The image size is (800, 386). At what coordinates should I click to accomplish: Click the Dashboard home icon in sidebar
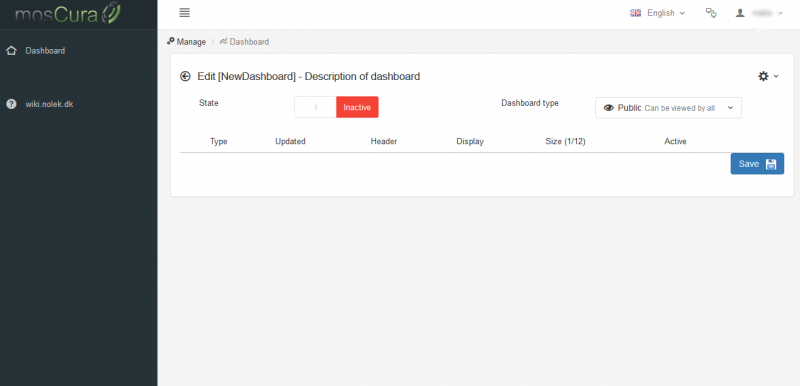point(11,50)
